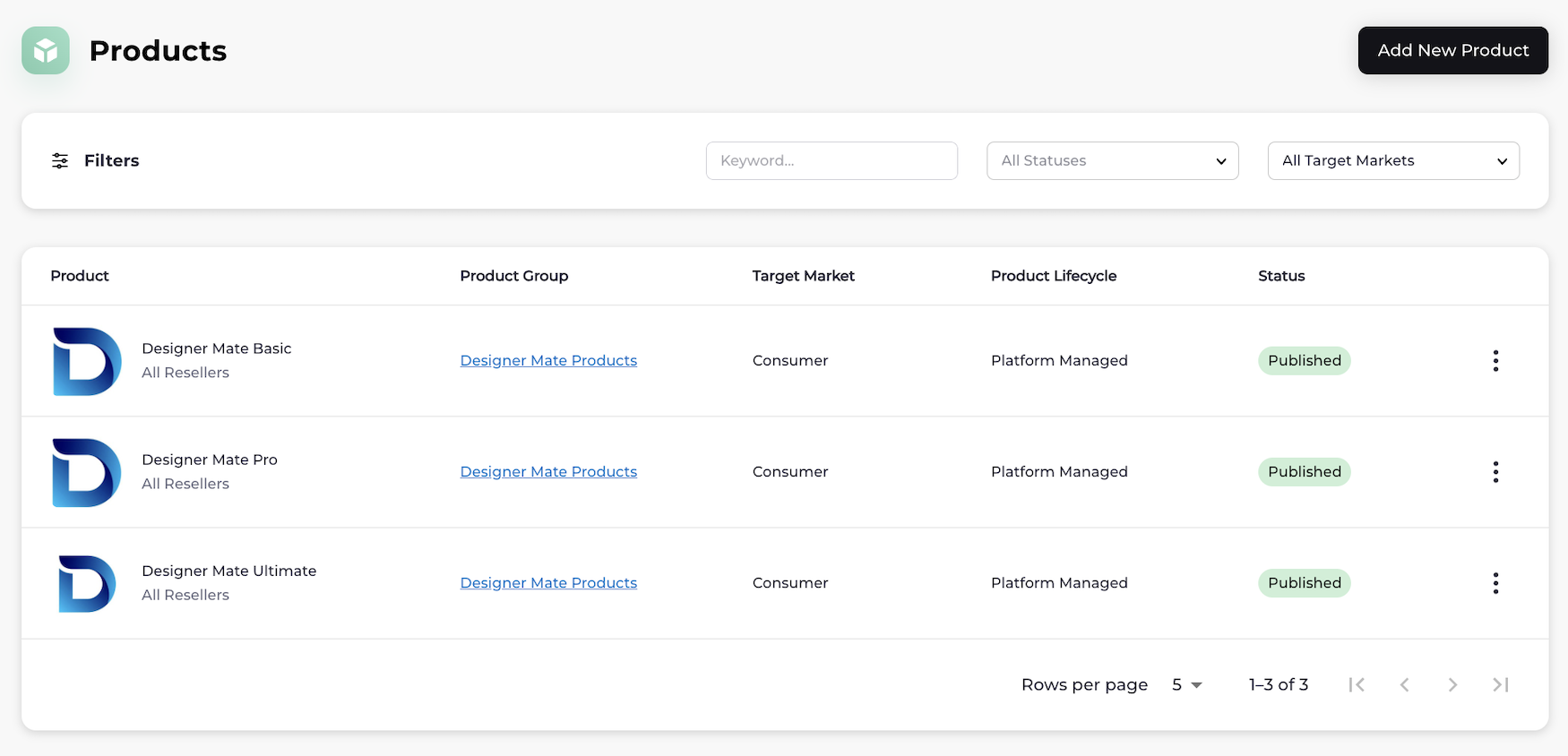The image size is (1568, 756).
Task: Click All Resellers under Designer Mate Basic
Action: click(x=185, y=373)
